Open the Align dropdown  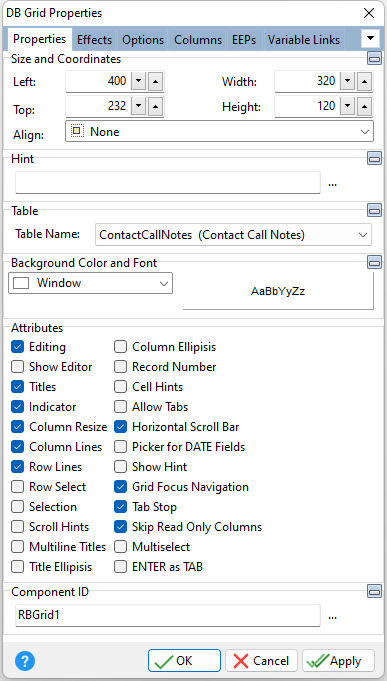pyautogui.click(x=219, y=132)
